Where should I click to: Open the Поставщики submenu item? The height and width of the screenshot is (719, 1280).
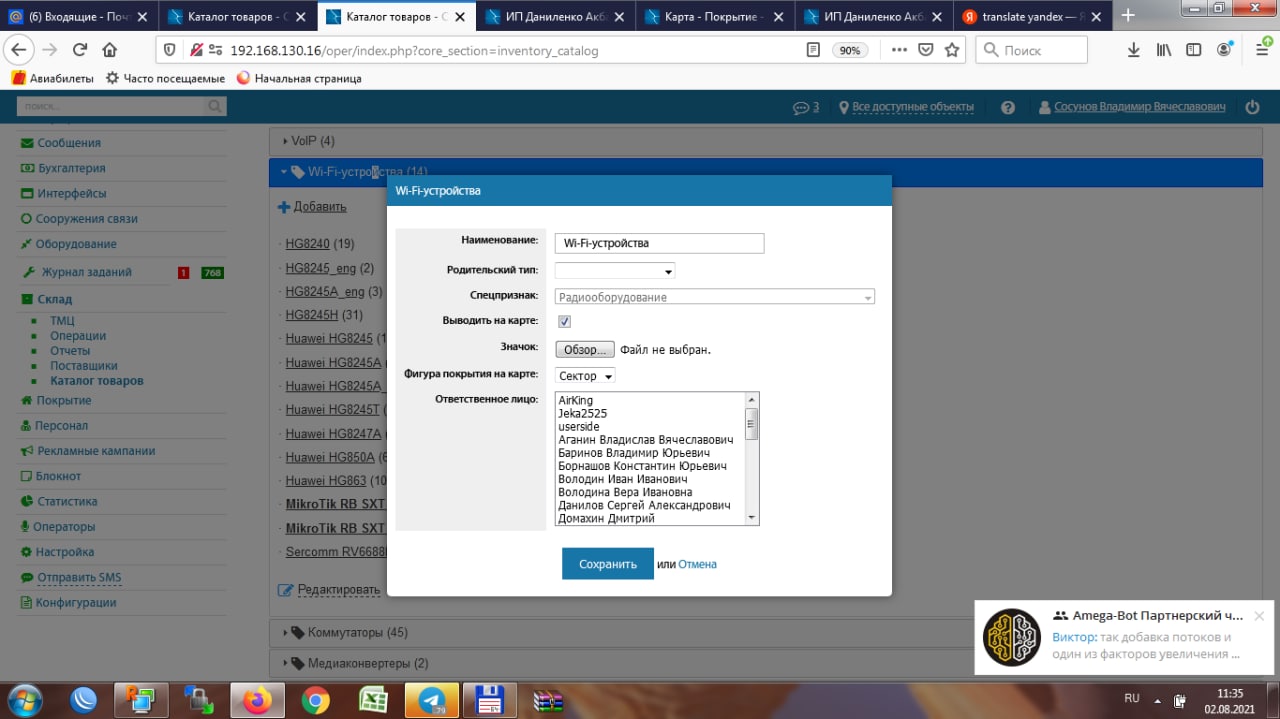coord(84,366)
